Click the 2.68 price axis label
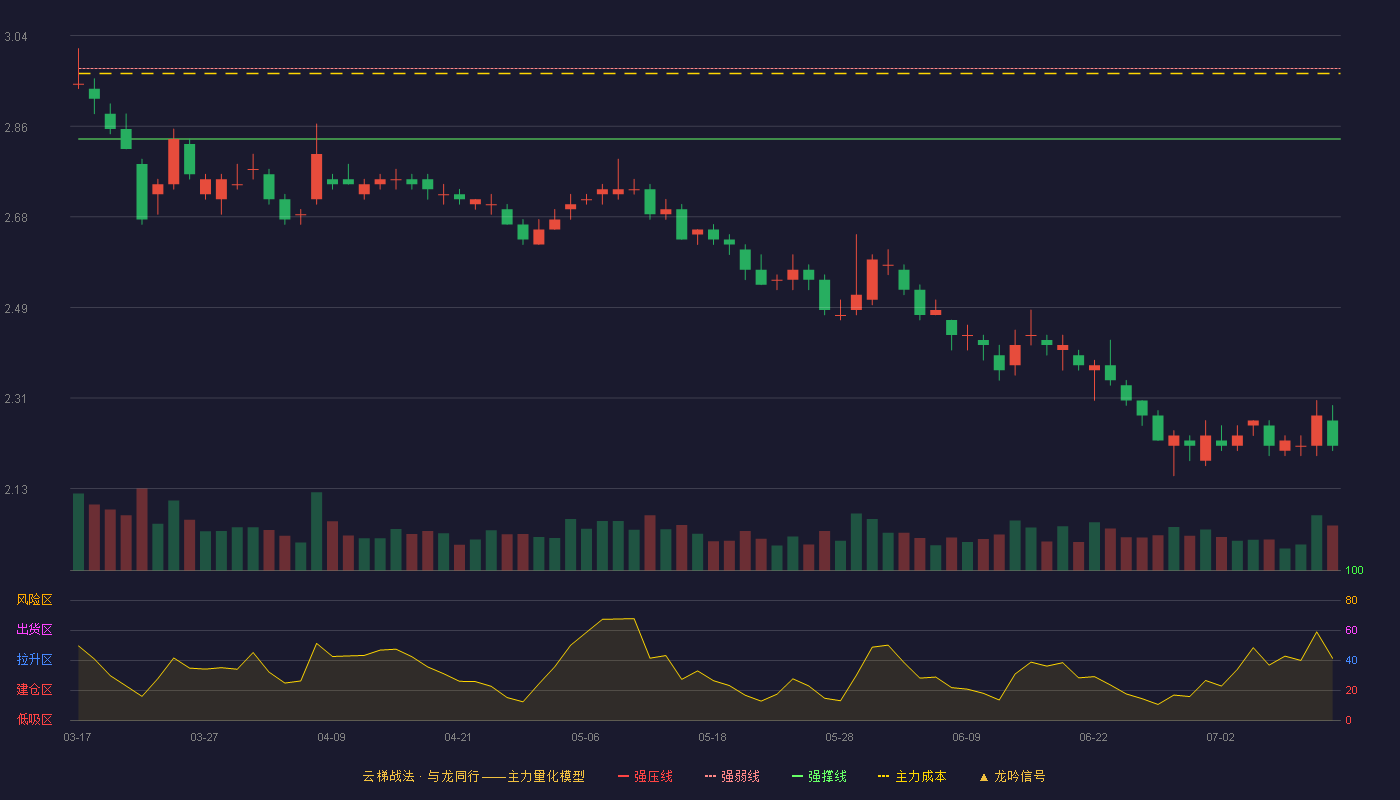The width and height of the screenshot is (1400, 800). [x=16, y=218]
